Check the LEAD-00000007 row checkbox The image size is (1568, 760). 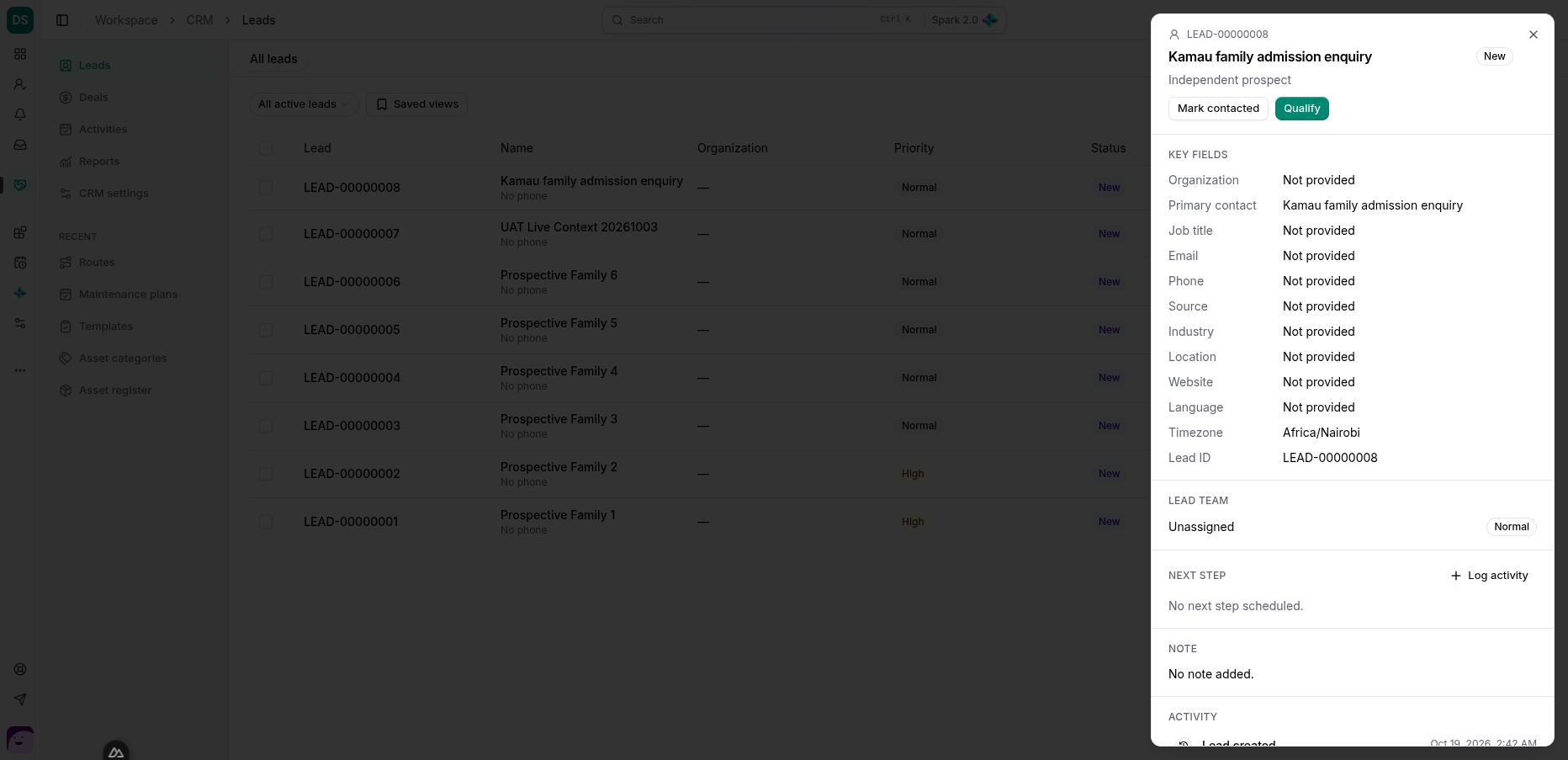(266, 234)
